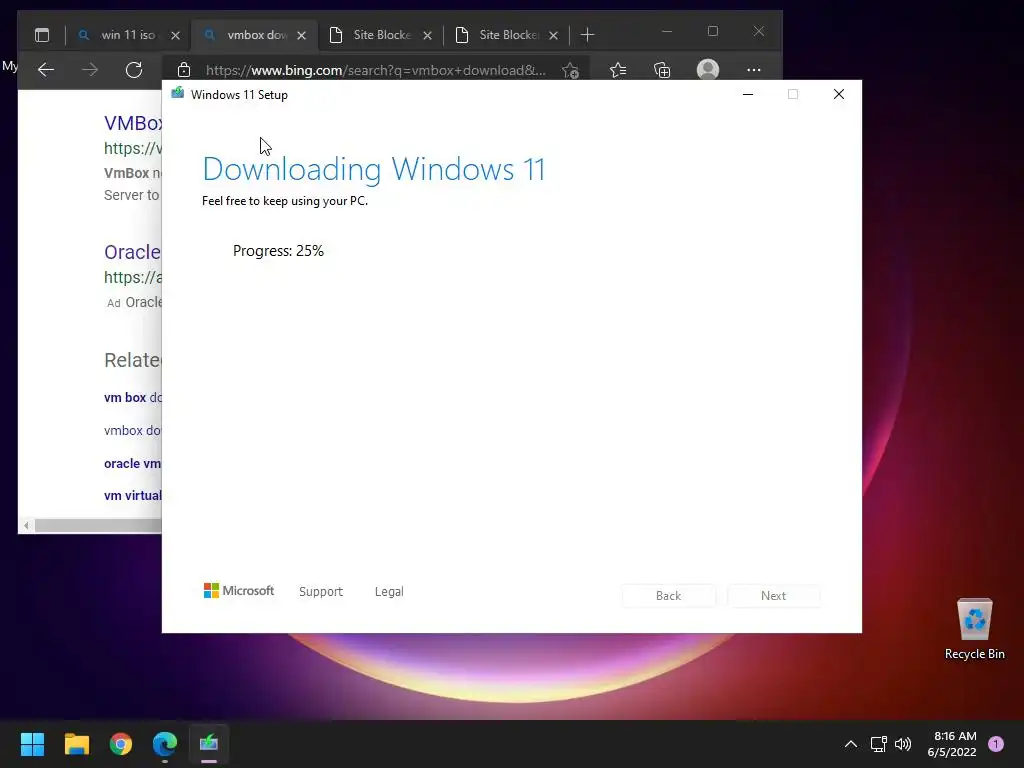This screenshot has width=1024, height=768.
Task: Open the volume tray icon
Action: click(903, 744)
